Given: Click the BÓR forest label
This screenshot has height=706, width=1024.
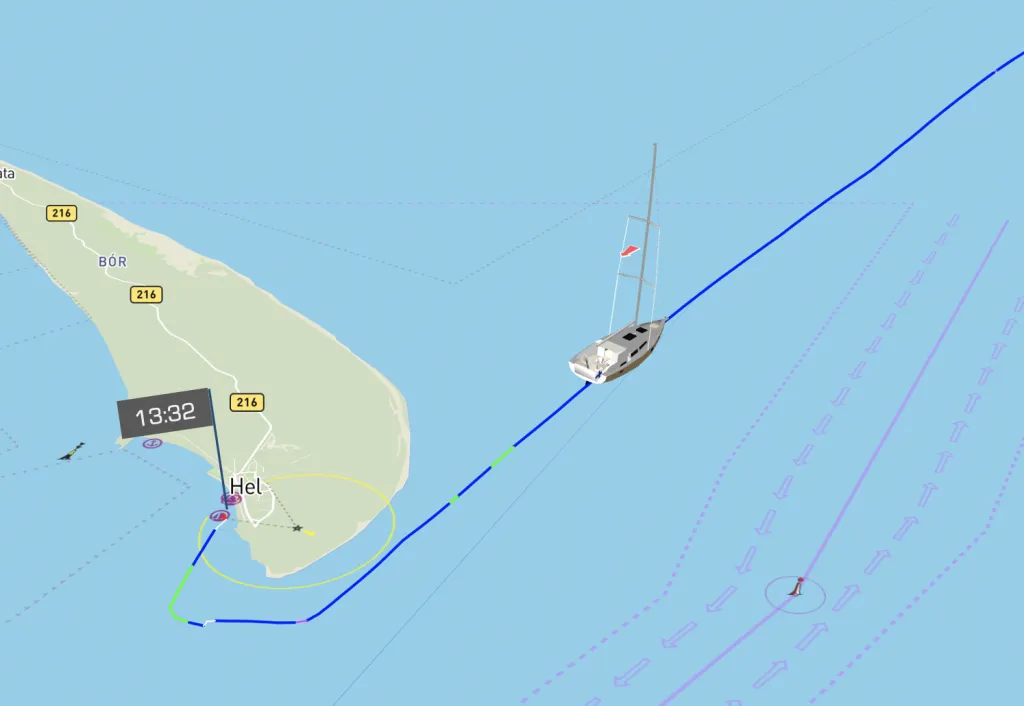Looking at the screenshot, I should 112,262.
